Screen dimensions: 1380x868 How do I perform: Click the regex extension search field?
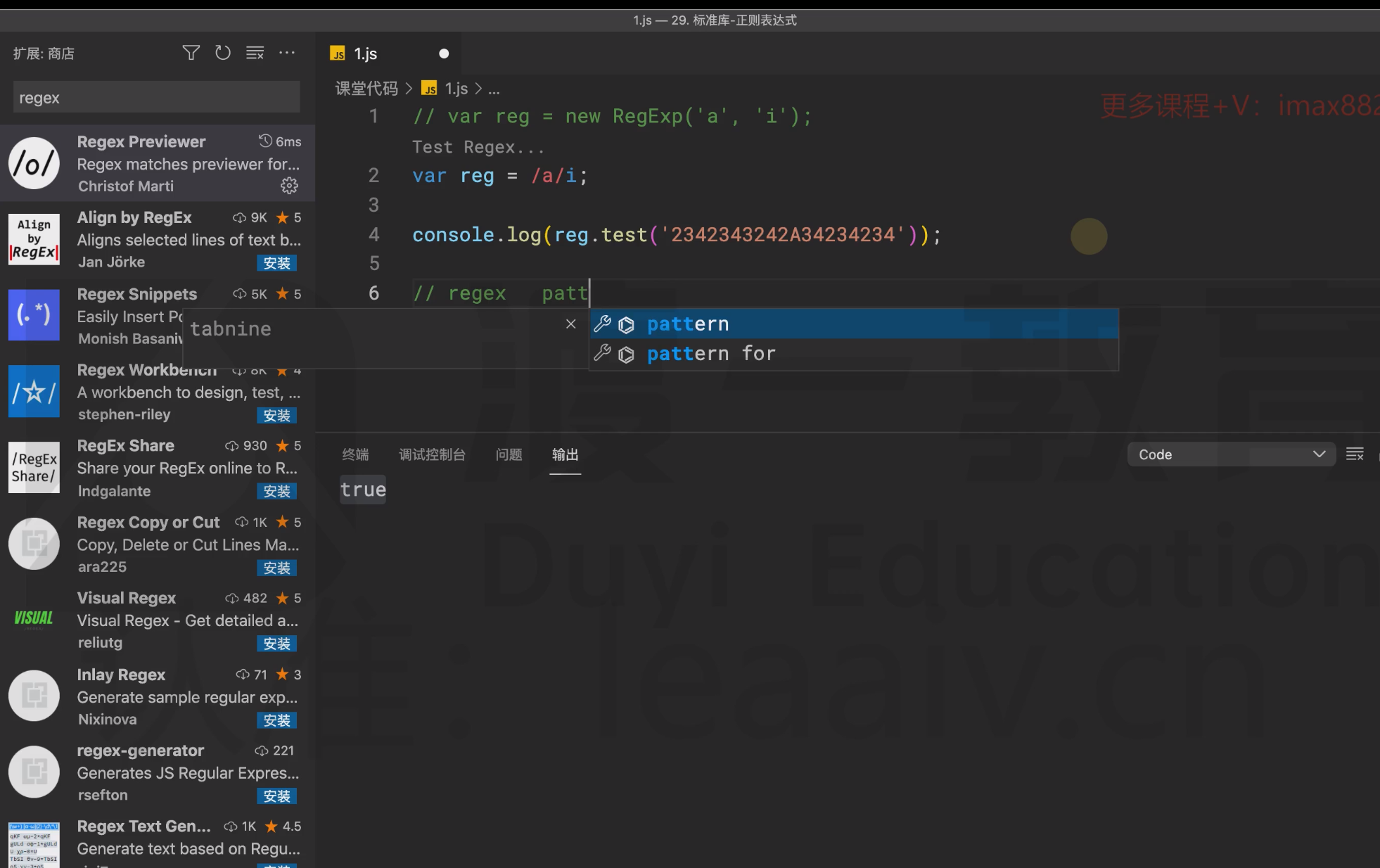point(156,97)
